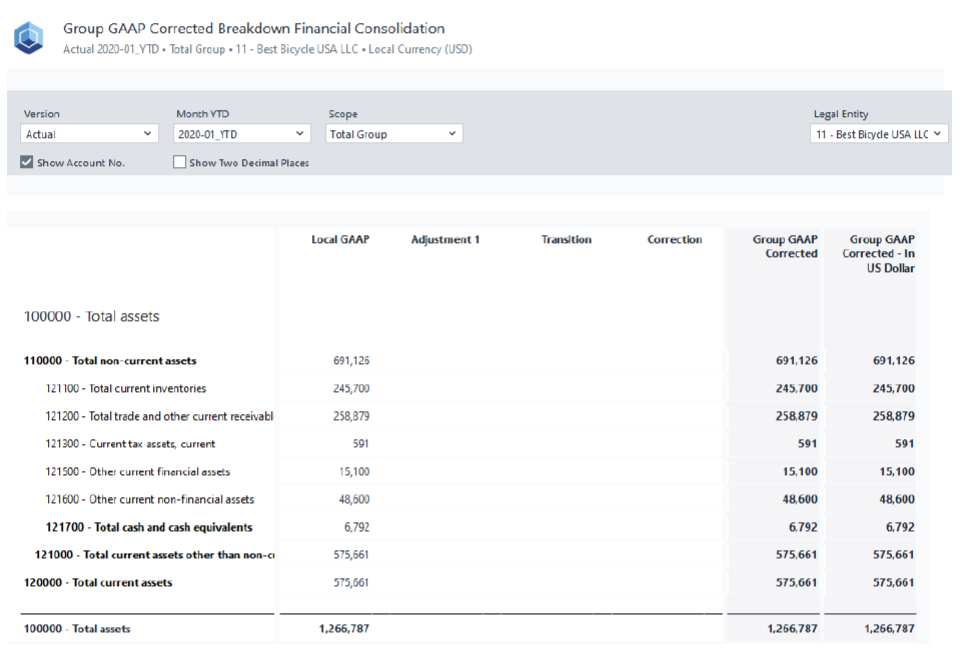Viewport: 969px width, 656px height.
Task: Click the blue hexagon app logo
Action: 28,39
